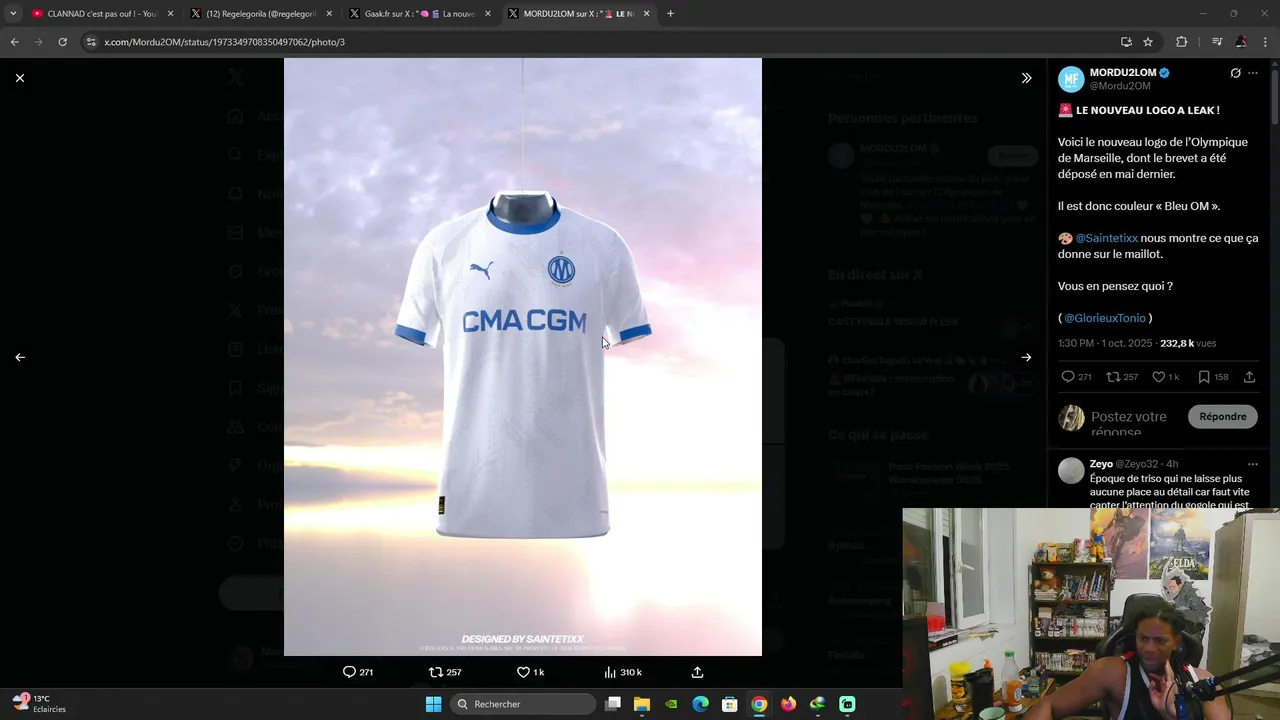
Task: Go to the previous photo with left arrow
Action: [x=20, y=357]
